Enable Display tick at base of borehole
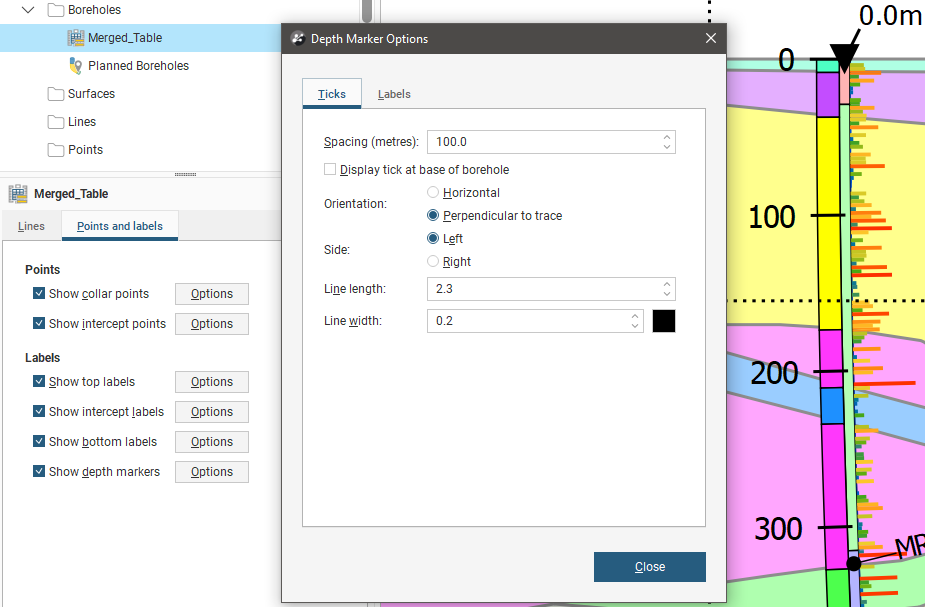 click(330, 169)
